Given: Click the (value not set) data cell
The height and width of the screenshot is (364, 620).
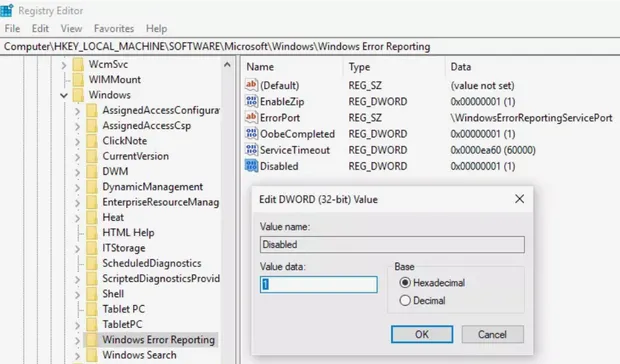Looking at the screenshot, I should point(482,85).
